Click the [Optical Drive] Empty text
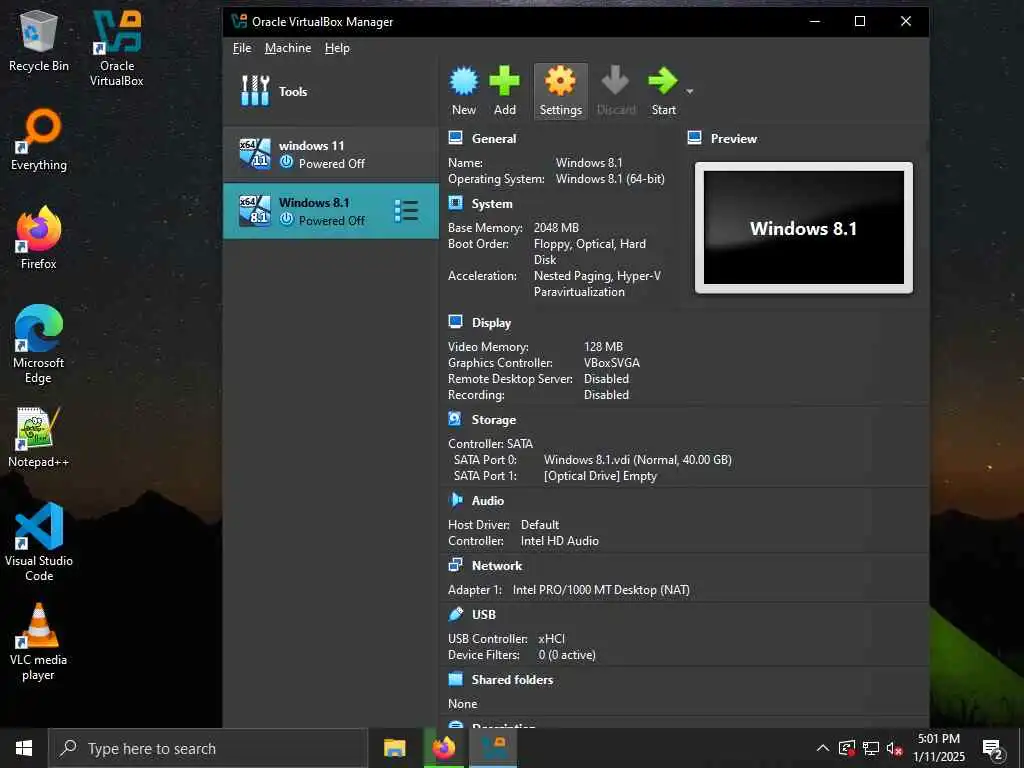The image size is (1024, 768). point(600,476)
